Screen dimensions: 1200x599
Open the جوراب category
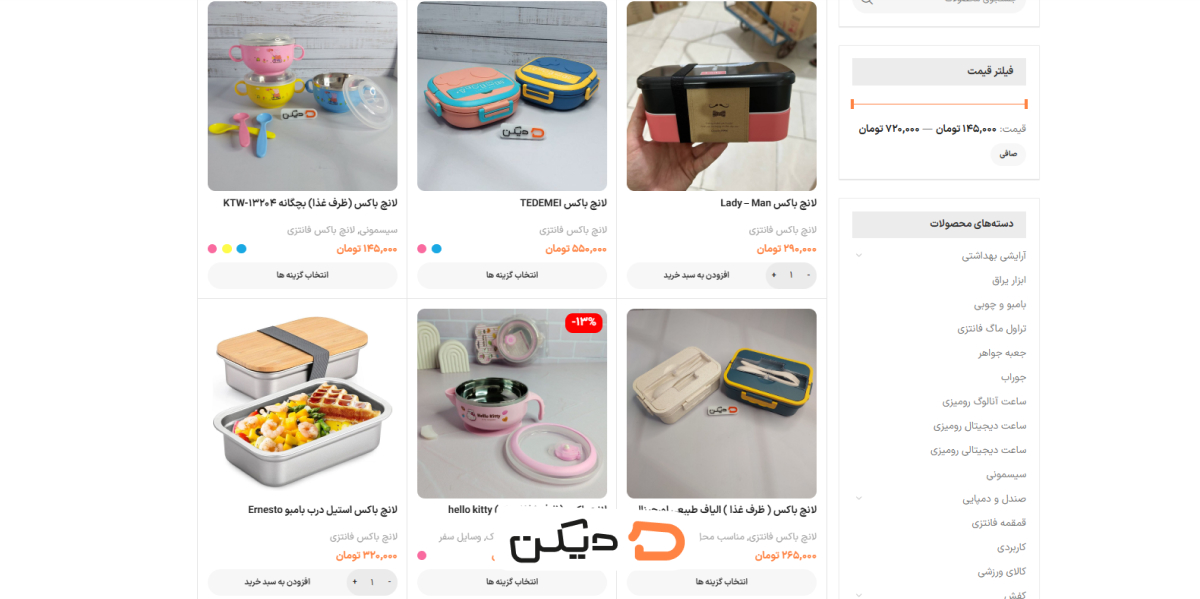coord(1013,377)
